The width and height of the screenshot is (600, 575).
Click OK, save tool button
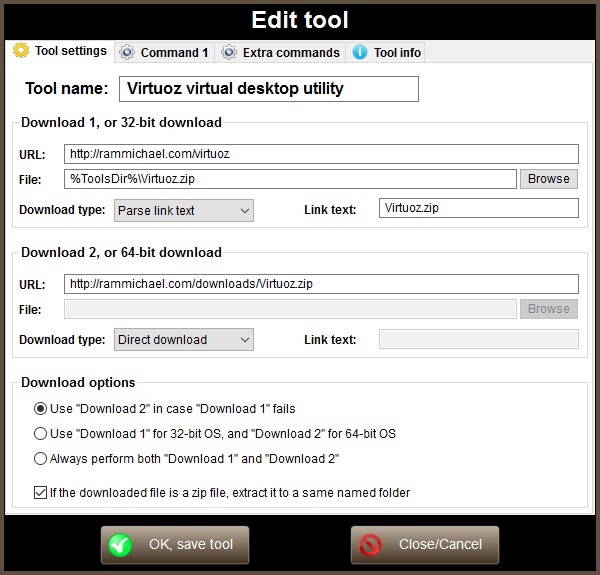coord(175,545)
